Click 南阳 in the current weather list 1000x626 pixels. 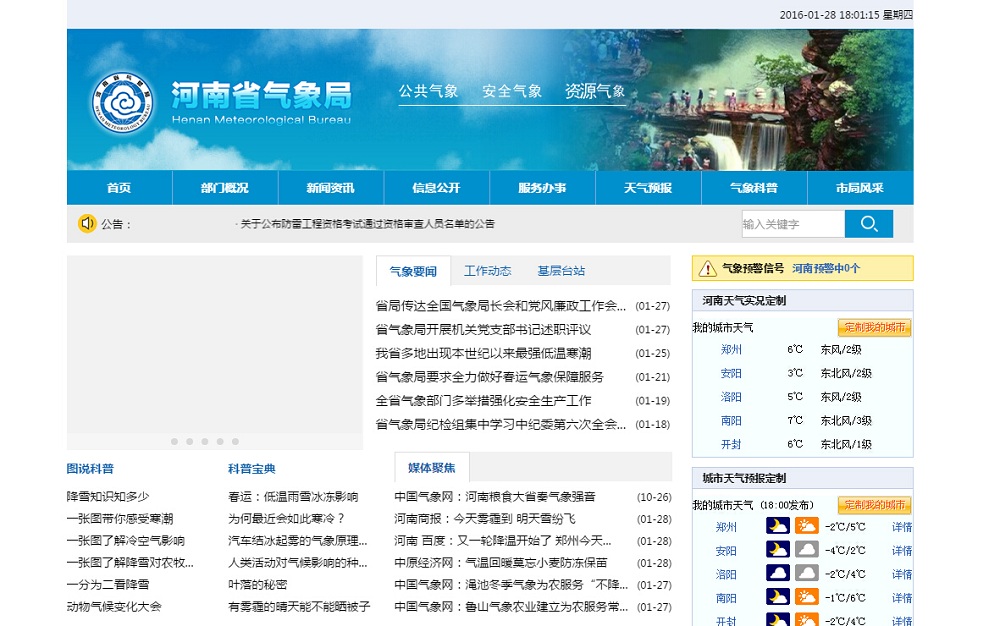pyautogui.click(x=731, y=421)
